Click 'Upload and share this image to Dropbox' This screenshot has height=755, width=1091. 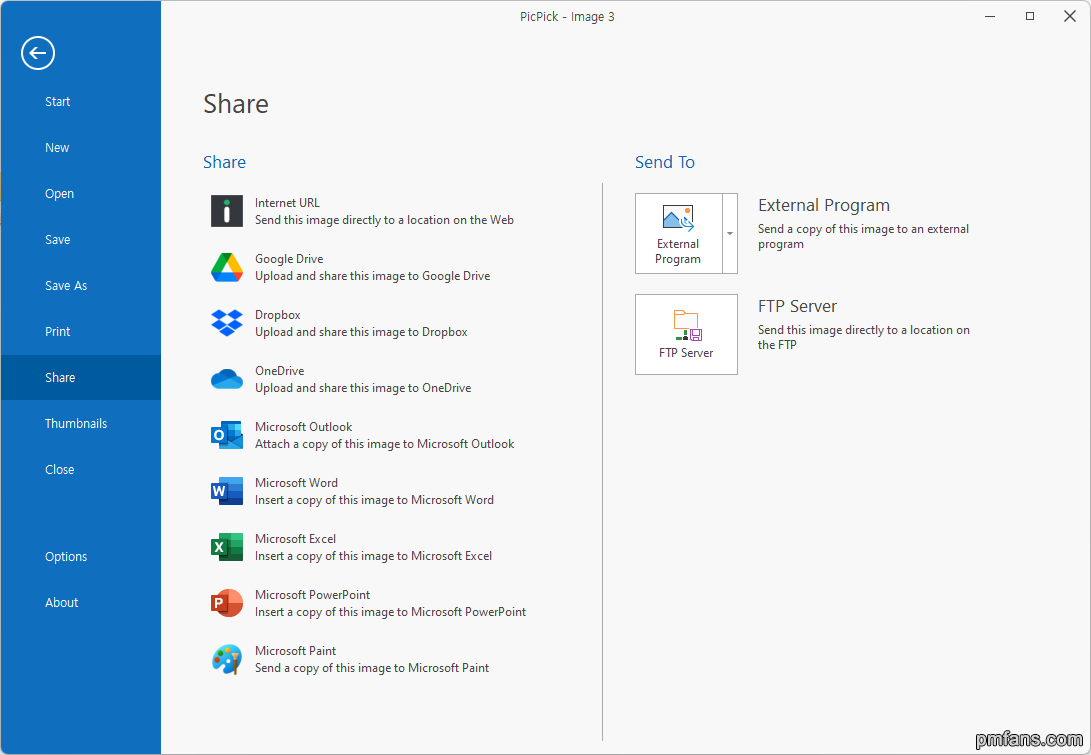pos(361,332)
